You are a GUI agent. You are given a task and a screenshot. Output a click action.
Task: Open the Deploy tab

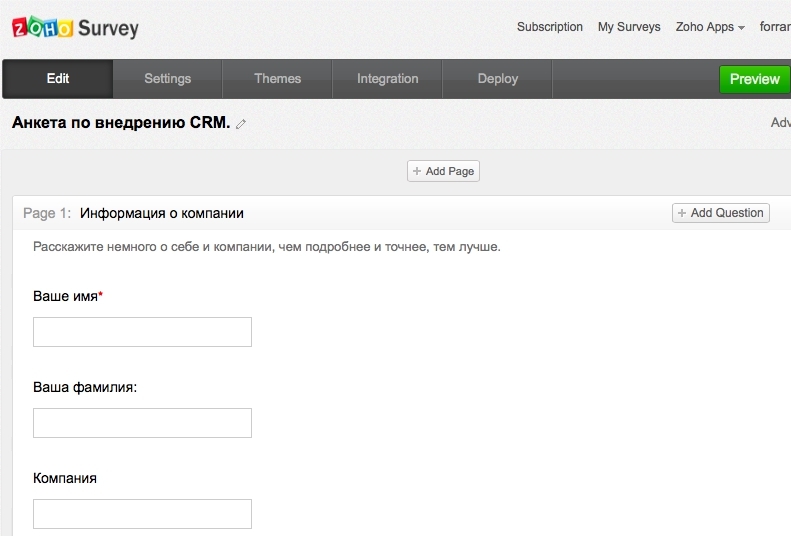click(497, 79)
